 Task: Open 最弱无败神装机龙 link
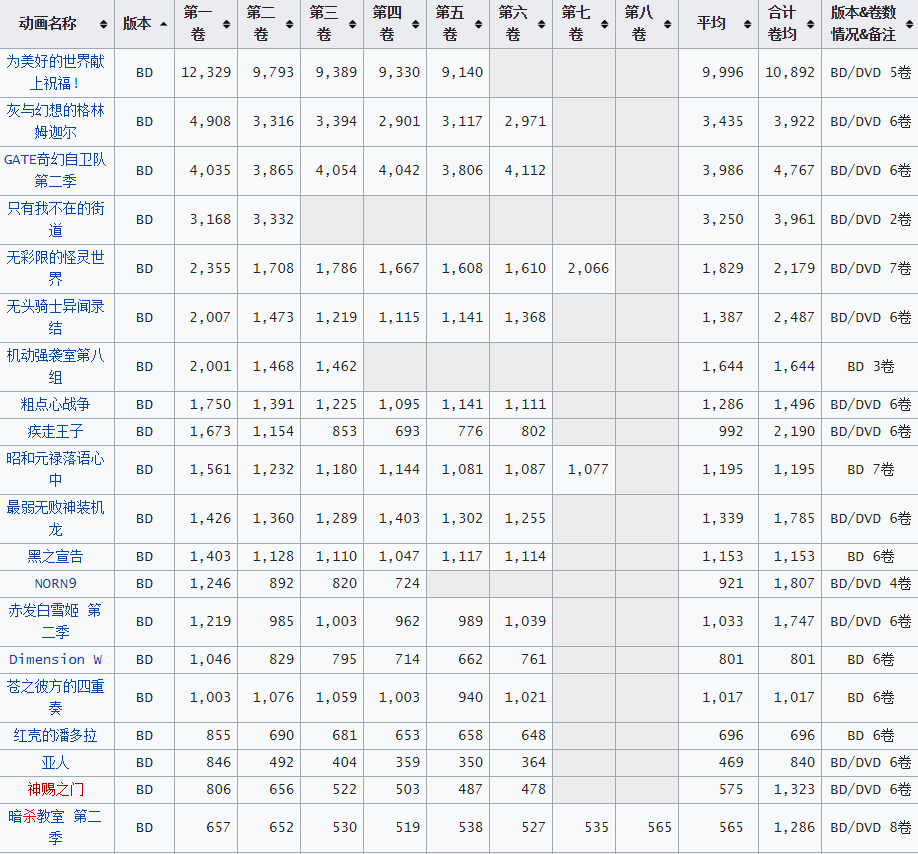(56, 519)
